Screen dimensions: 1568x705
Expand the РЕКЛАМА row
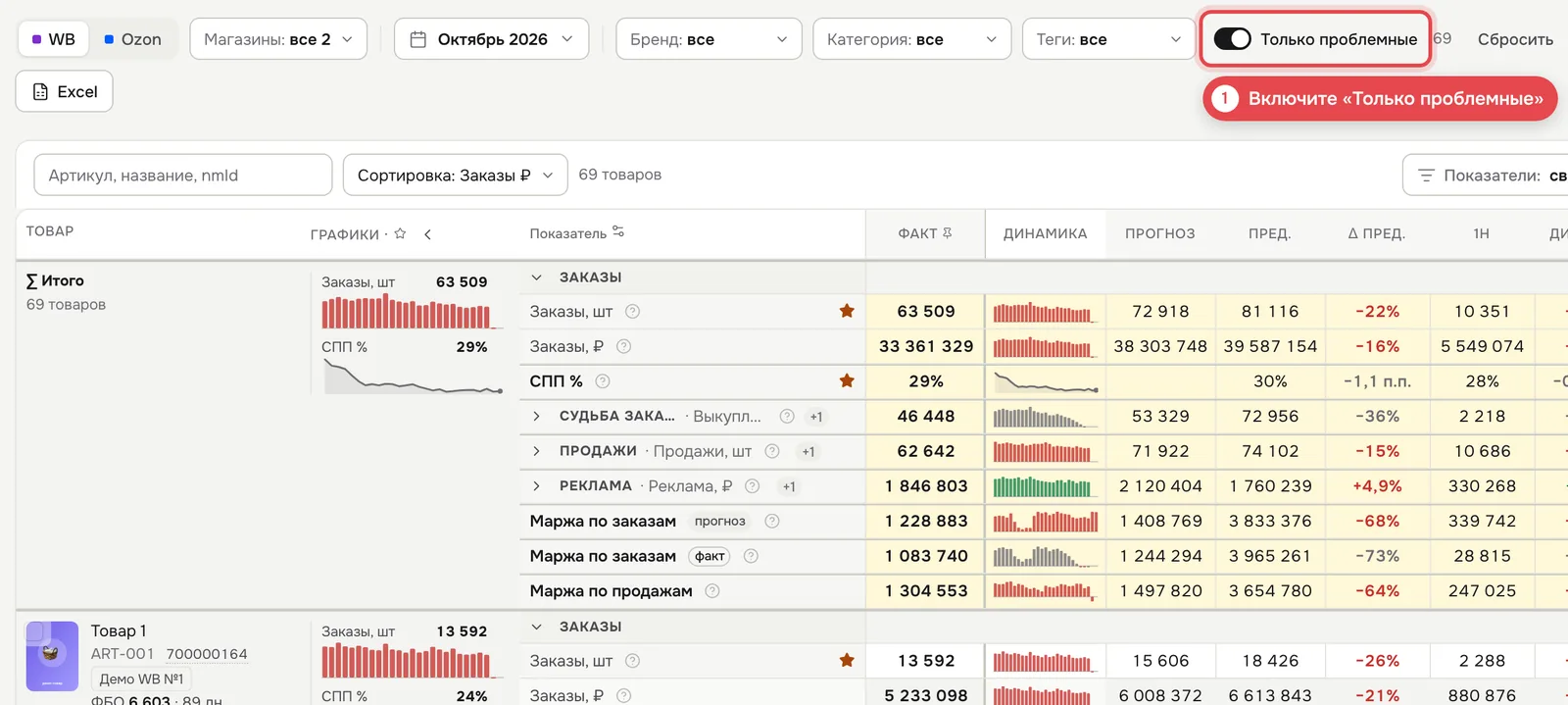click(536, 486)
